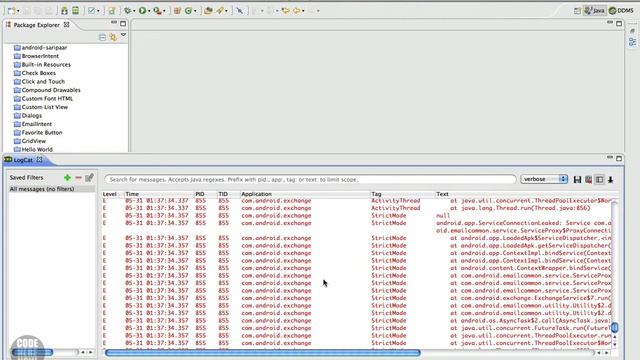Select the Dialogs project
The width and height of the screenshot is (640, 360).
[27, 116]
